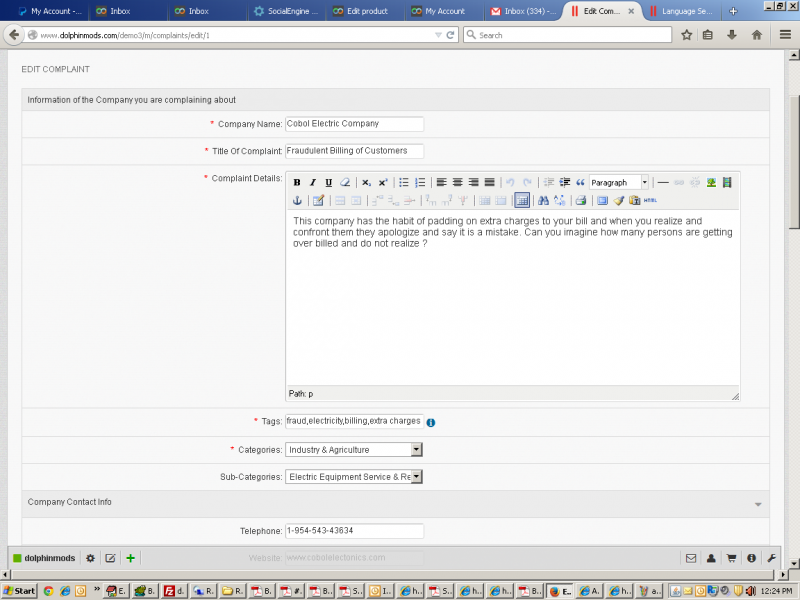
Task: Click the find binoculars icon
Action: point(543,201)
